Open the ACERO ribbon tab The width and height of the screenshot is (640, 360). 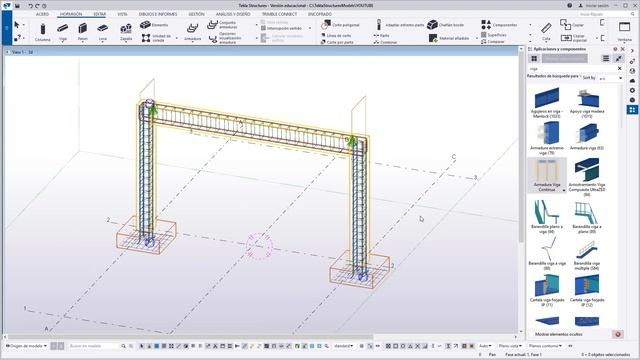click(42, 14)
